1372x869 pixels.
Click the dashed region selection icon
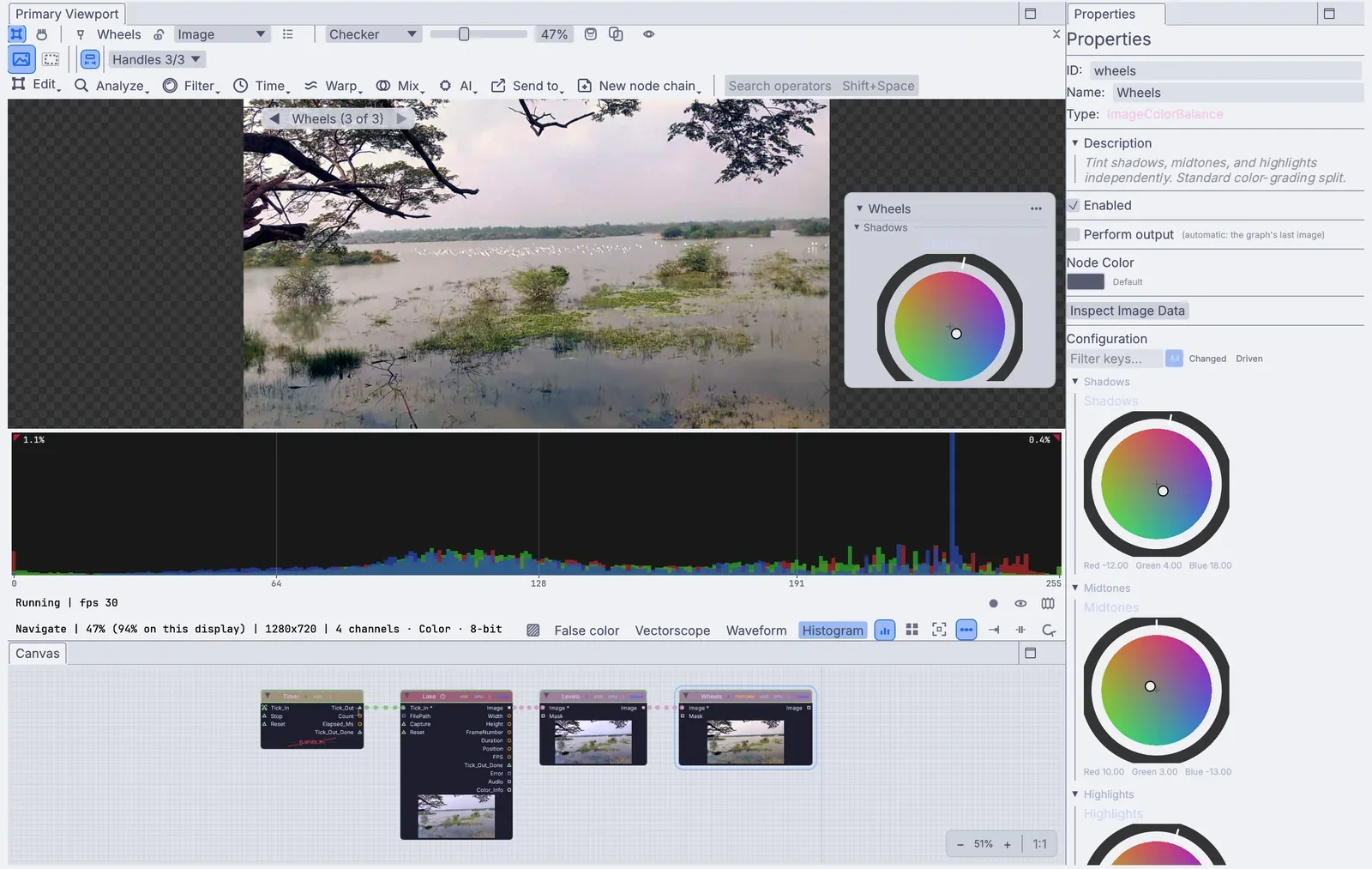(51, 59)
